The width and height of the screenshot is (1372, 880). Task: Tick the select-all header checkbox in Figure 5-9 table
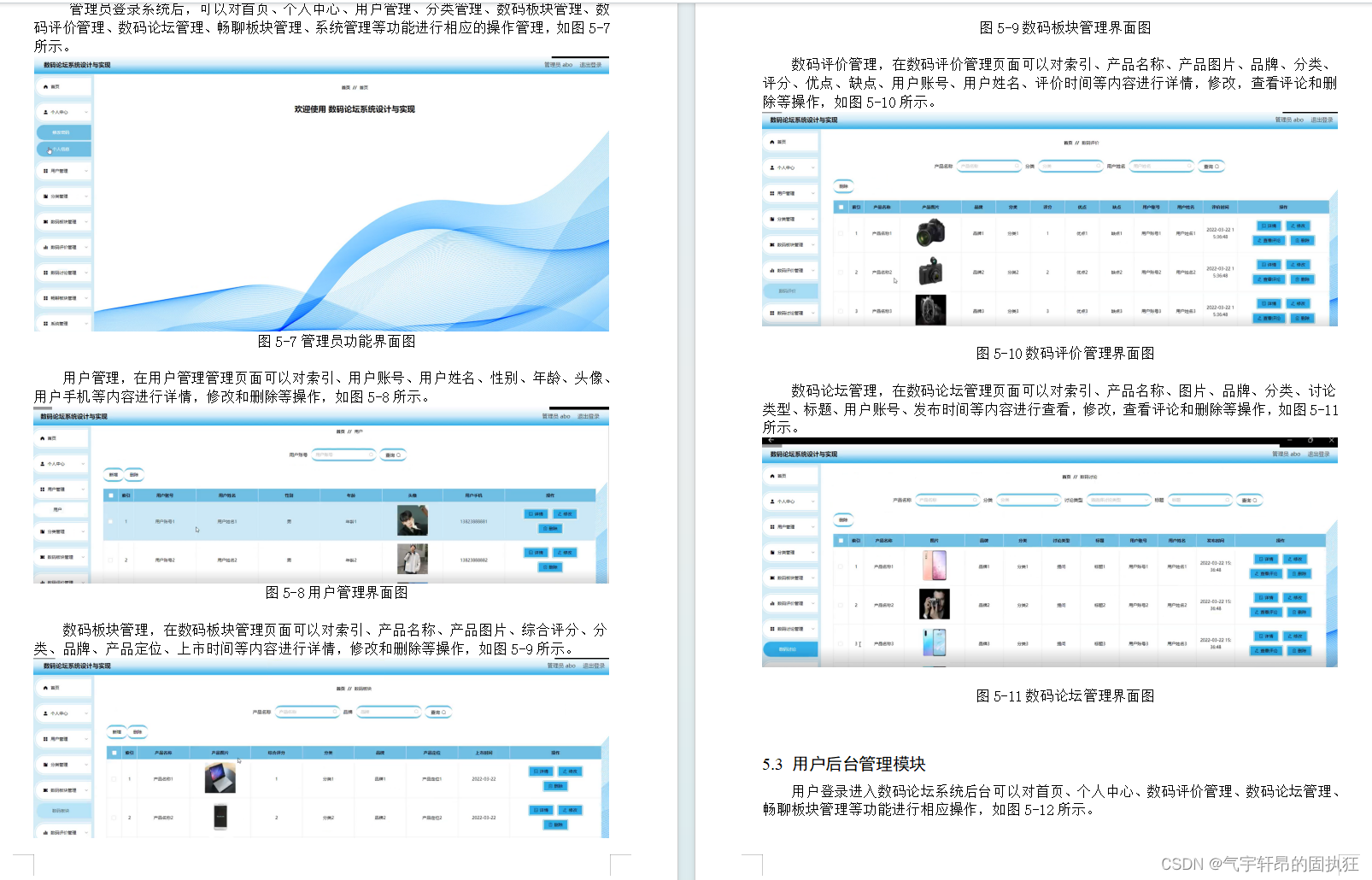tap(114, 753)
